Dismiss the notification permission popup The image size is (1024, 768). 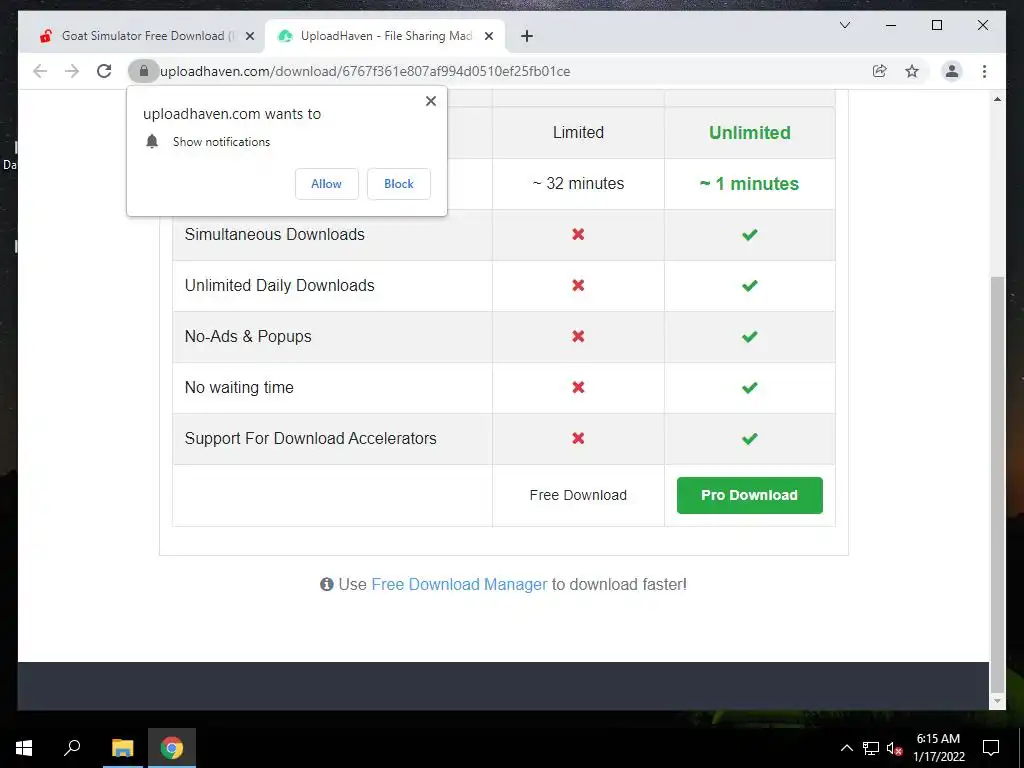tap(430, 101)
